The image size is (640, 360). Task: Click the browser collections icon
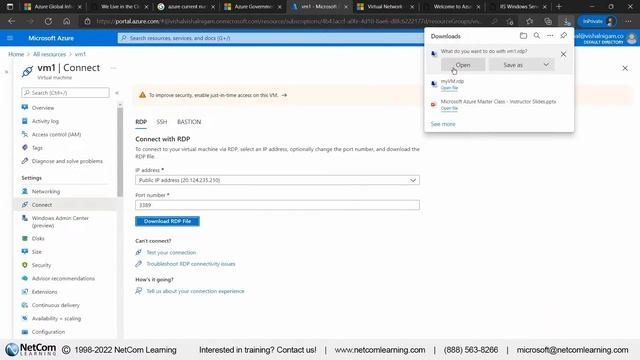548,21
